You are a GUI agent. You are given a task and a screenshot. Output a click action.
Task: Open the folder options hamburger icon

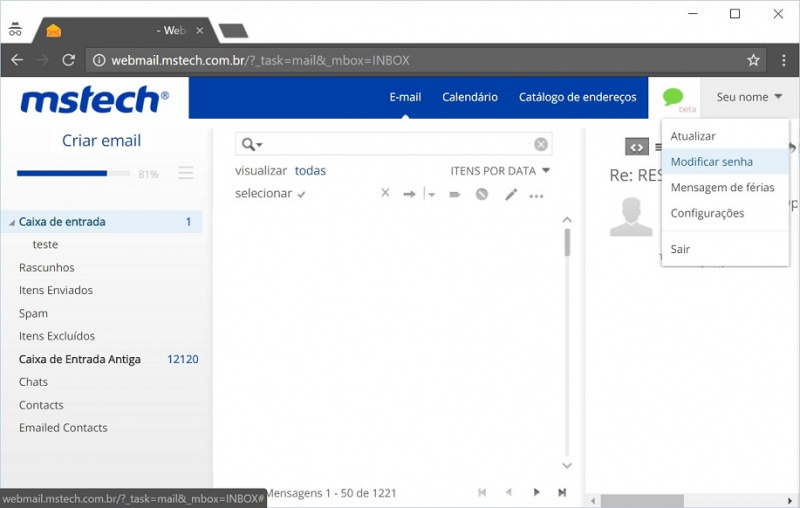[186, 173]
